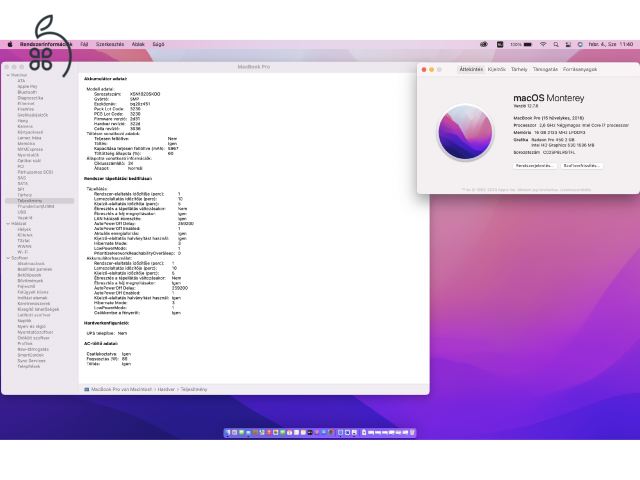This screenshot has width=640, height=480.
Task: Select FireWire in the sidebar
Action: (x=26, y=109)
